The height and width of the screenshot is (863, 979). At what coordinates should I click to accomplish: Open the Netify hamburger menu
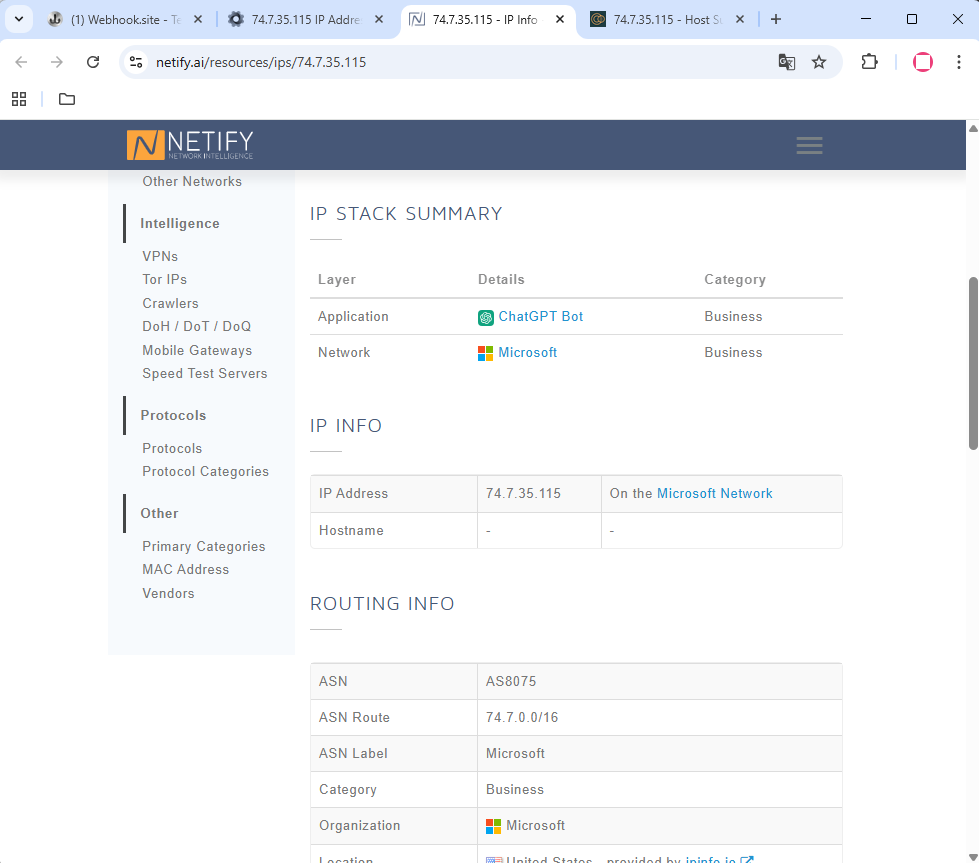coord(809,145)
